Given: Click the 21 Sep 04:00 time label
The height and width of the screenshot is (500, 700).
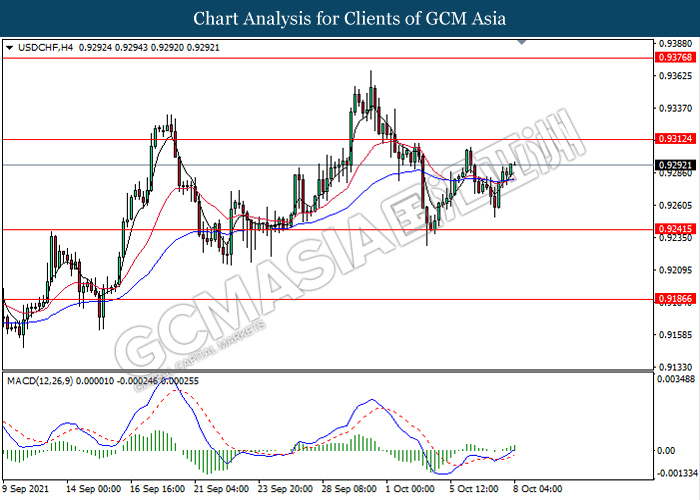Looking at the screenshot, I should coord(221,489).
